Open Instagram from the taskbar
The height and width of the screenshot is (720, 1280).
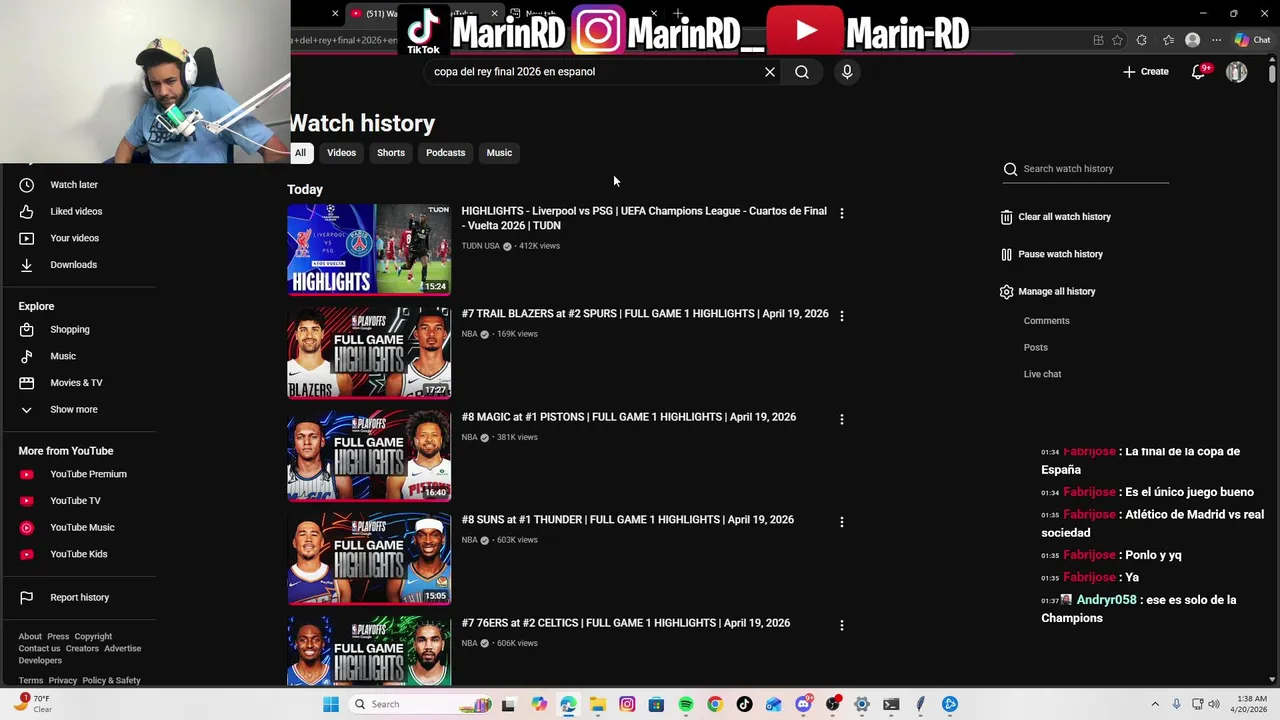click(627, 704)
